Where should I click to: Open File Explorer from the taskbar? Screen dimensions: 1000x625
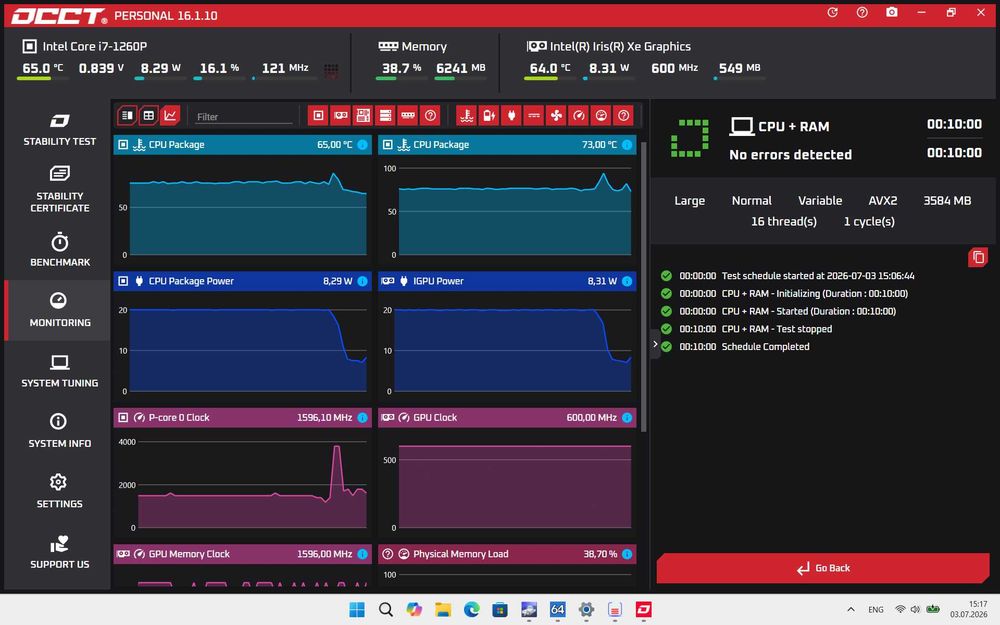pos(443,610)
